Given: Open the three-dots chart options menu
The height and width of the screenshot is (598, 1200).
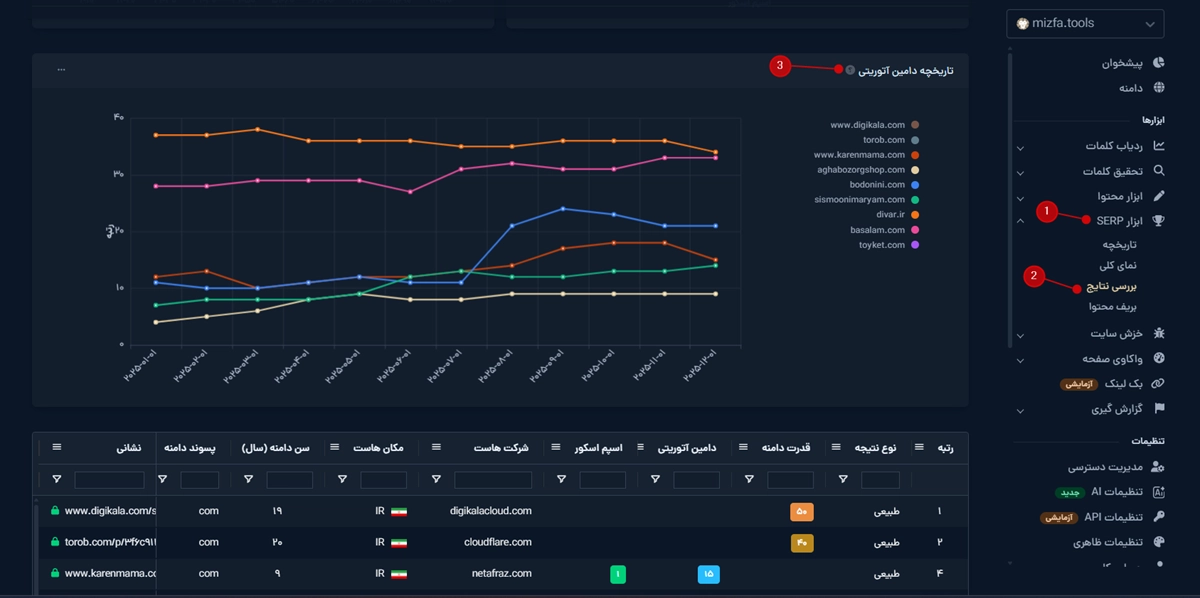Looking at the screenshot, I should (x=61, y=70).
